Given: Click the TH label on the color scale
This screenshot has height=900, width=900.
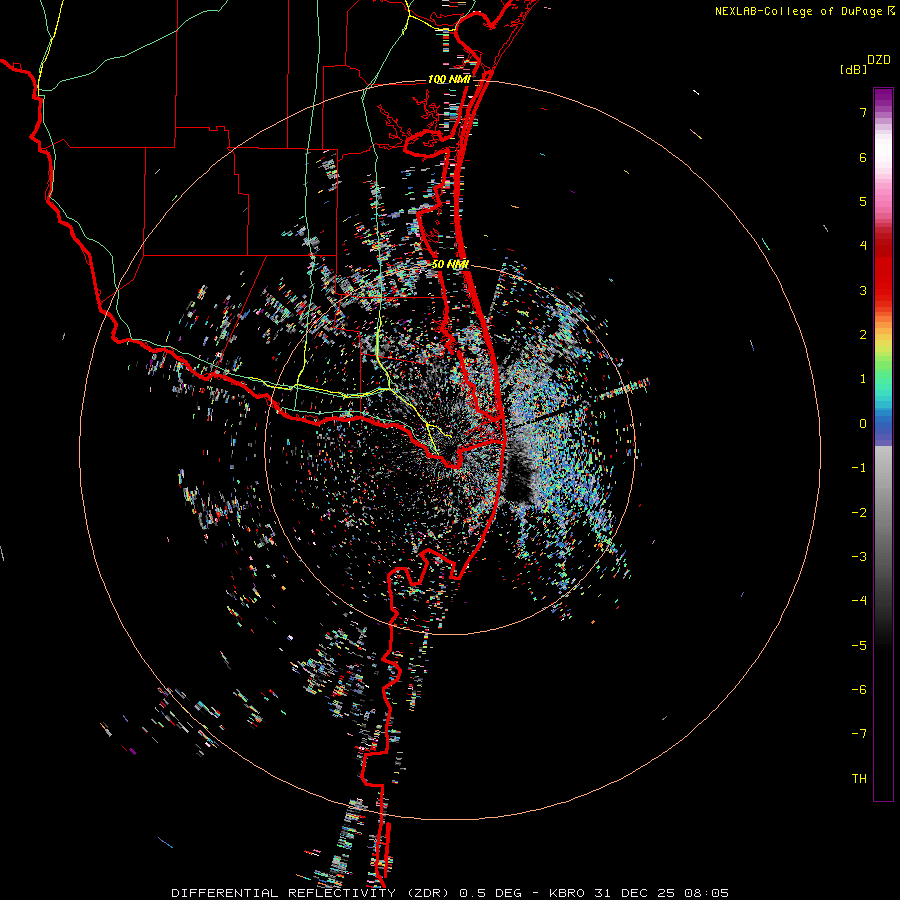Looking at the screenshot, I should [x=859, y=779].
